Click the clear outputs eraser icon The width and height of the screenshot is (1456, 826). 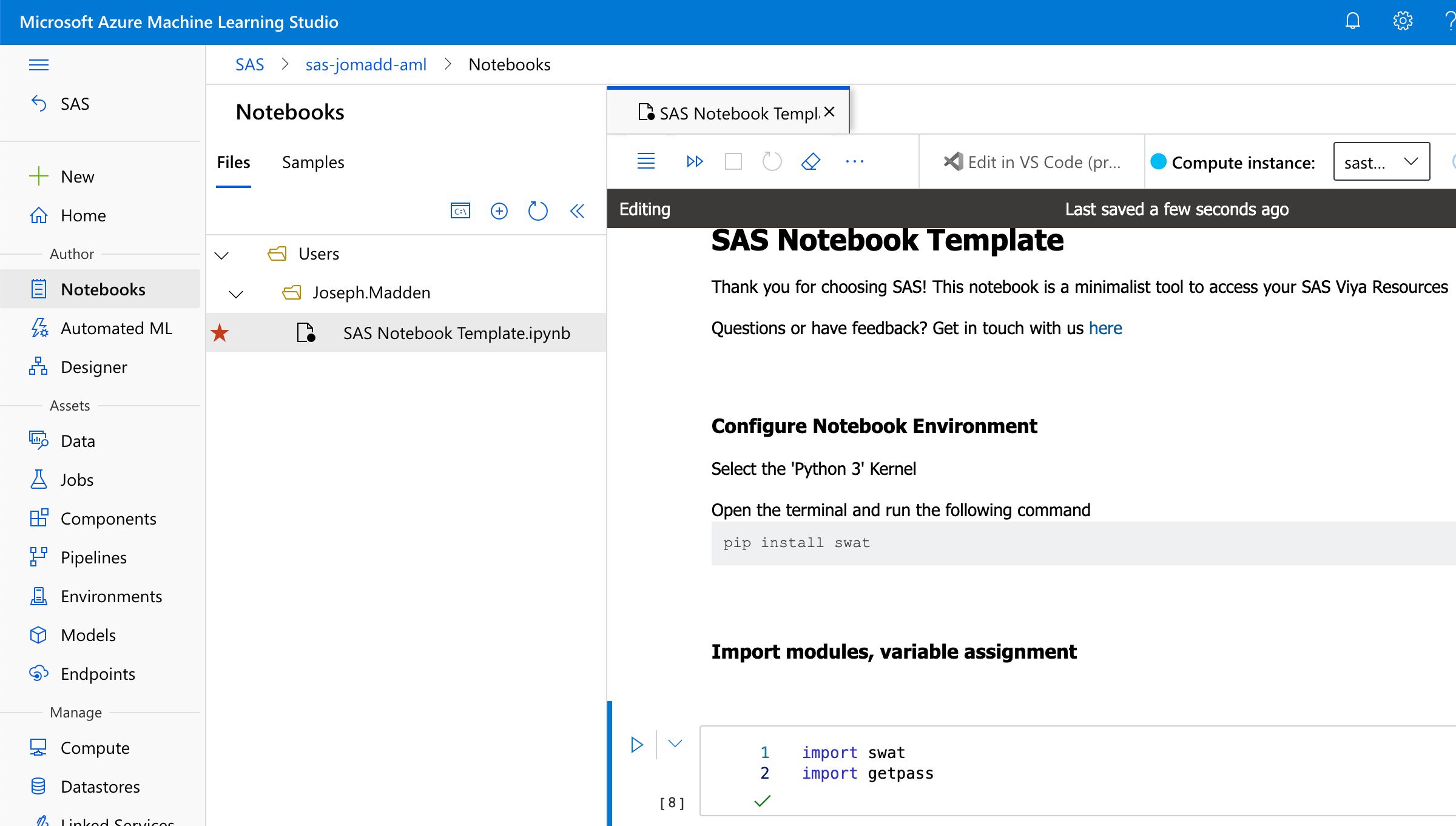(811, 161)
